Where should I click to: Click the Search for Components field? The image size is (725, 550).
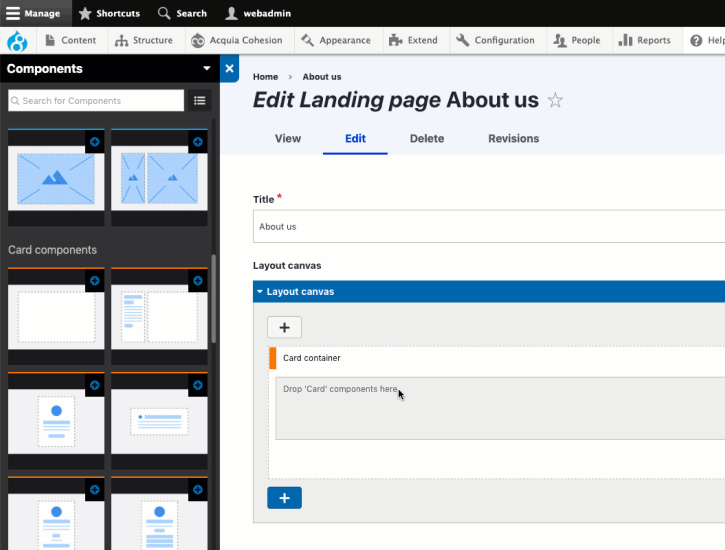coord(97,100)
